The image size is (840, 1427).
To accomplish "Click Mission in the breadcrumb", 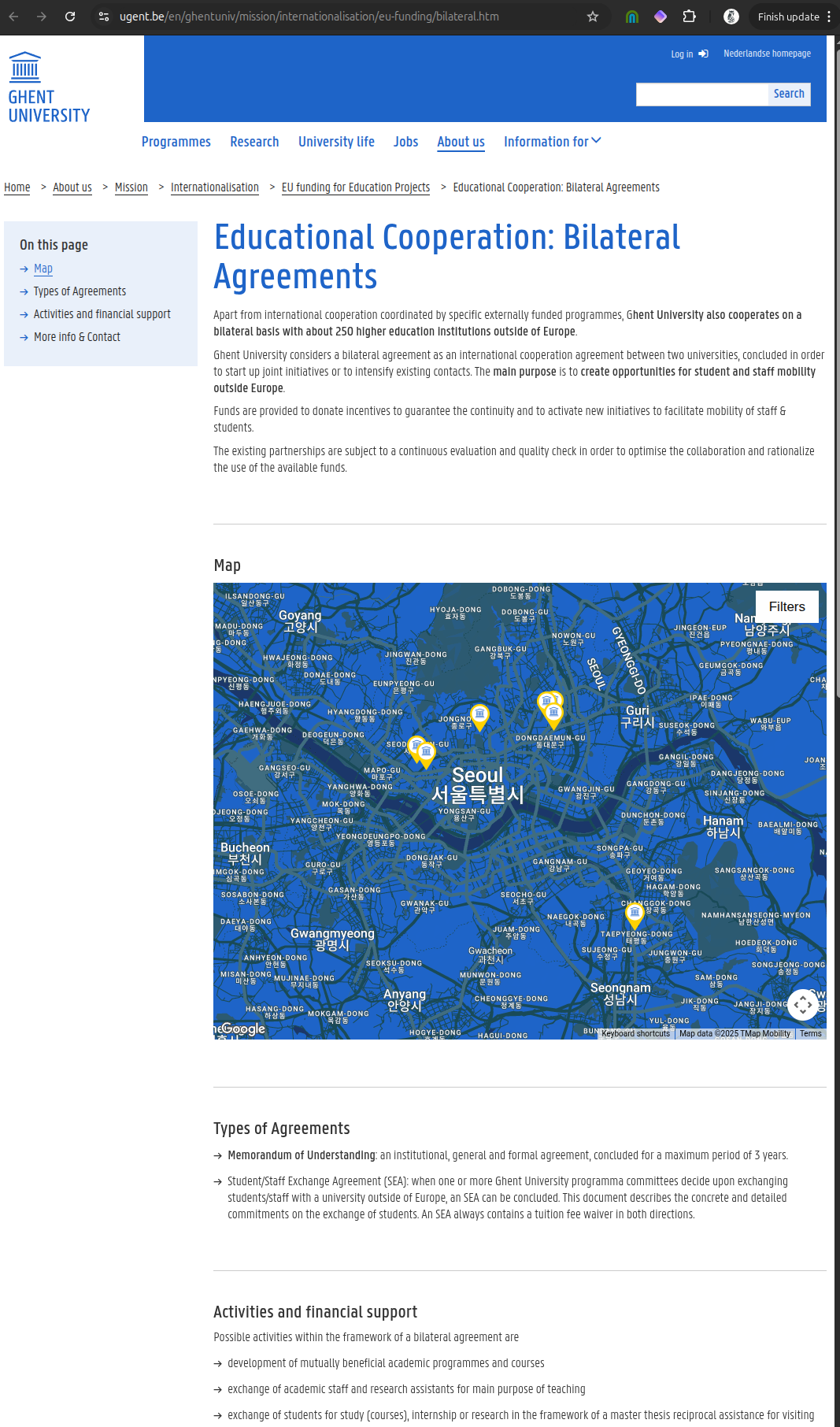I will [x=131, y=187].
